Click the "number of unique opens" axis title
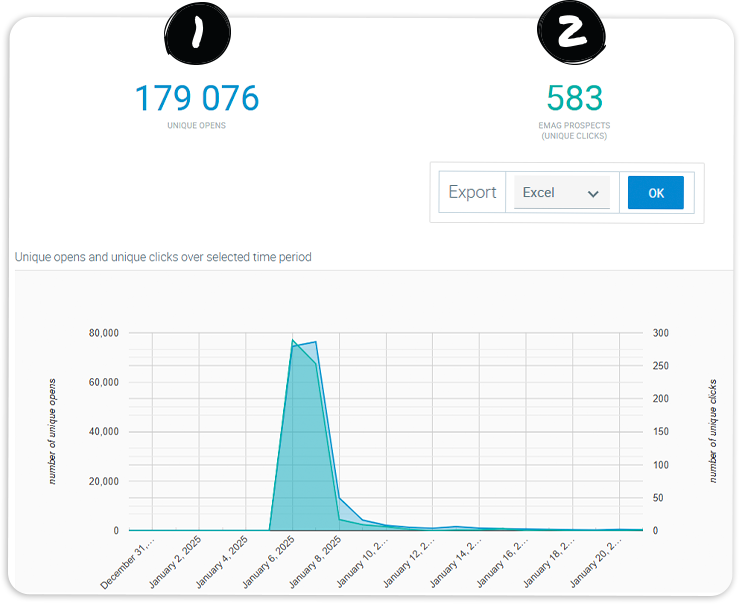740x604 pixels. click(x=52, y=431)
